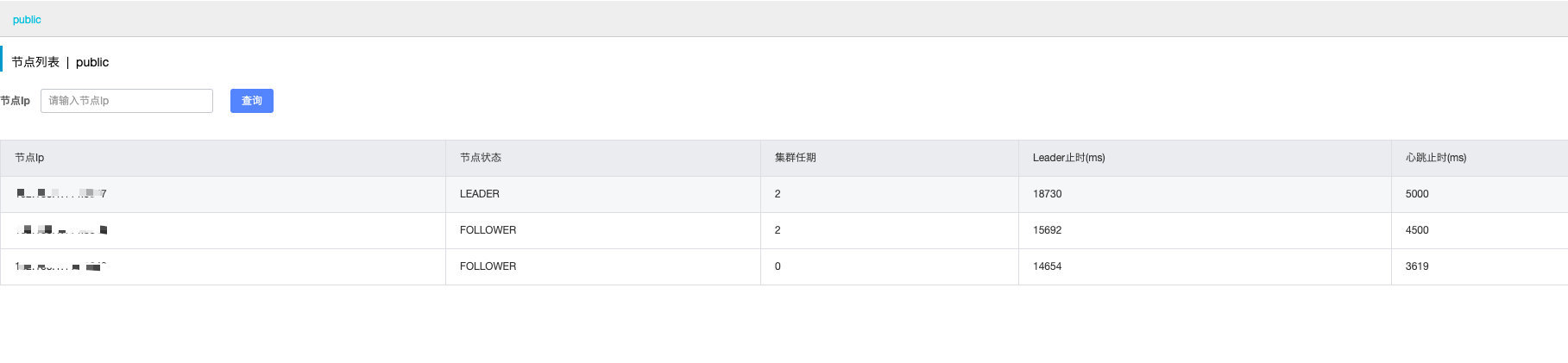Select the LEADER status cell

click(x=480, y=194)
